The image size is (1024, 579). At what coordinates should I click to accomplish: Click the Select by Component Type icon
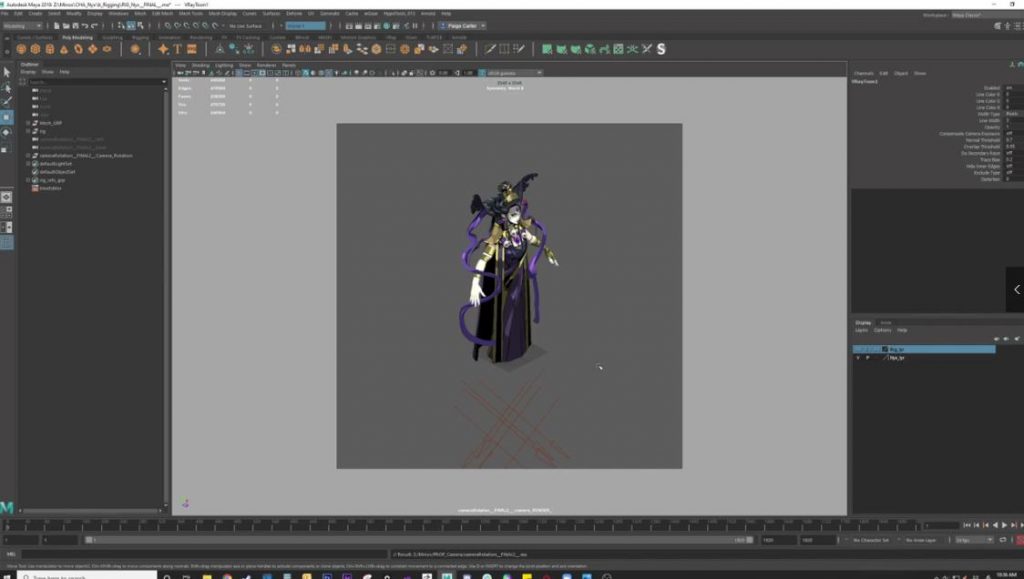tap(140, 26)
